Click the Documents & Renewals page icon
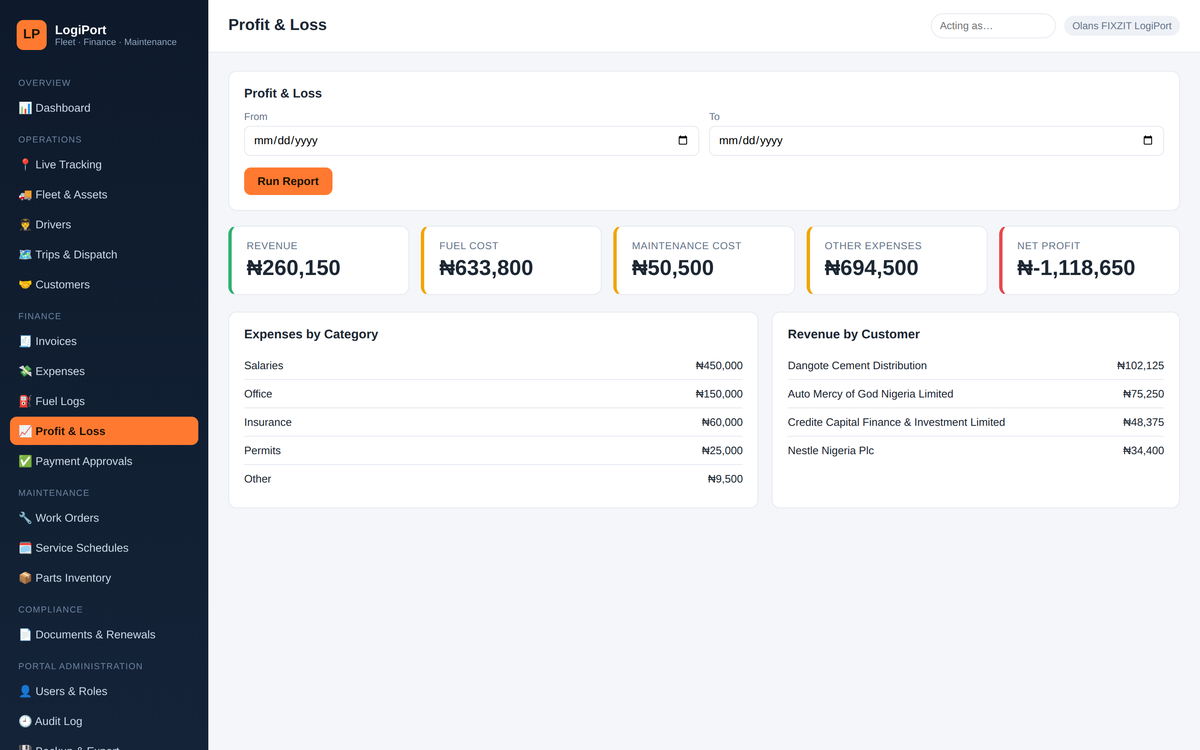This screenshot has width=1200, height=750. pyautogui.click(x=25, y=635)
